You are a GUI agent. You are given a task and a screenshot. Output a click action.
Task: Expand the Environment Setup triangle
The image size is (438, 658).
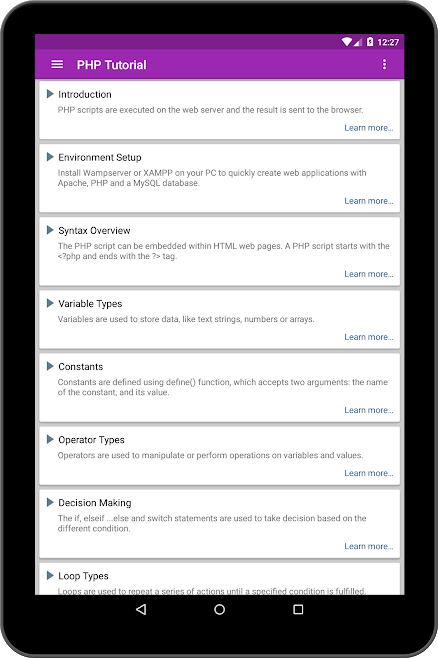tap(50, 157)
